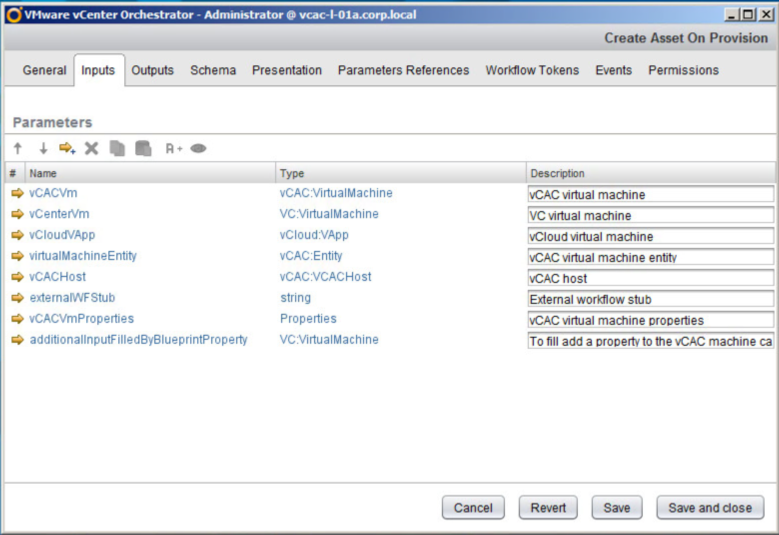779x535 pixels.
Task: Click the Orchestrator logo in the title bar
Action: [14, 15]
